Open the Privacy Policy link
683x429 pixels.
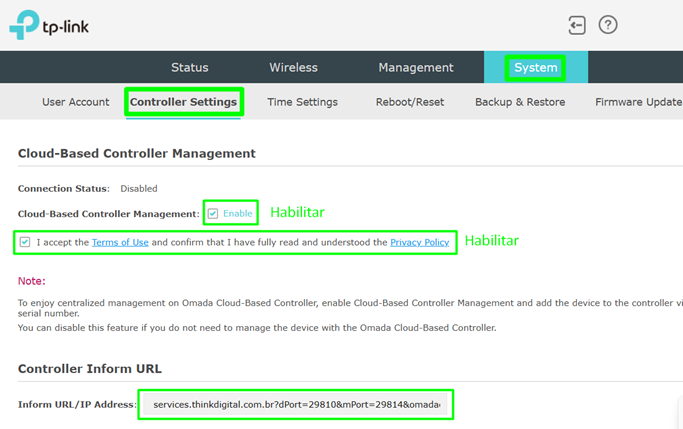[419, 242]
